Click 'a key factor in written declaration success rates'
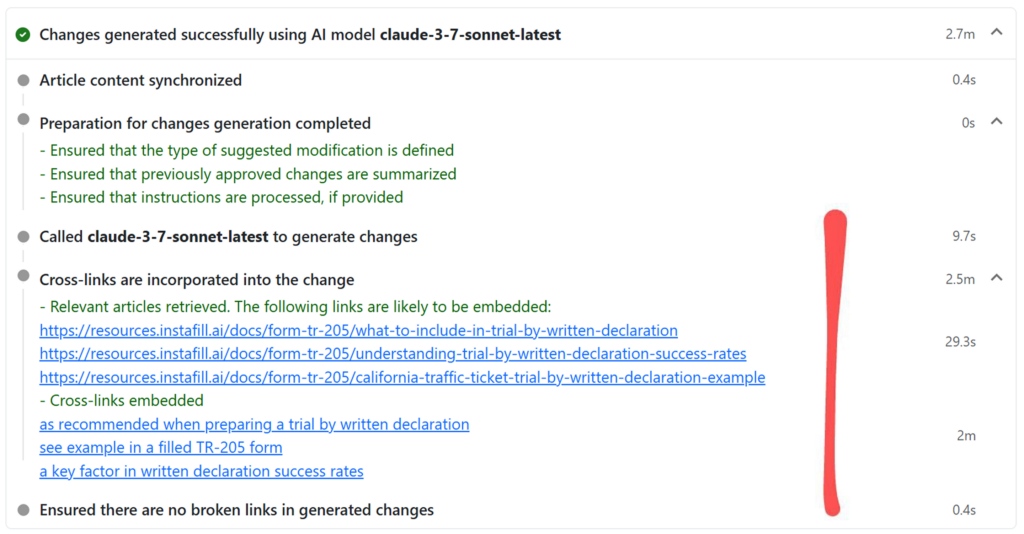1024x534 pixels. tap(201, 471)
